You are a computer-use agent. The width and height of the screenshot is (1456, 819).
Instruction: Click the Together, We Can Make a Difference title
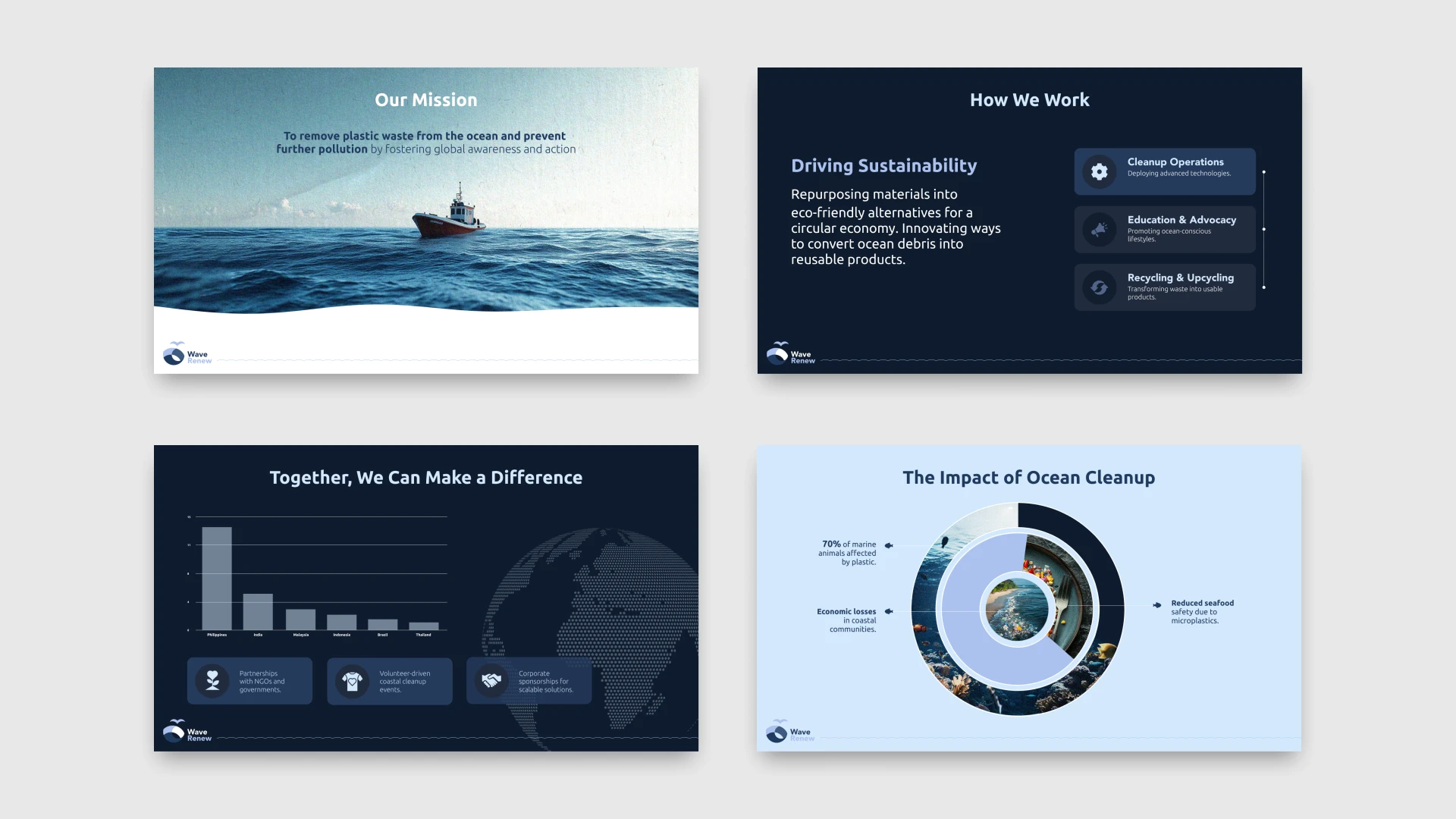[x=425, y=478]
